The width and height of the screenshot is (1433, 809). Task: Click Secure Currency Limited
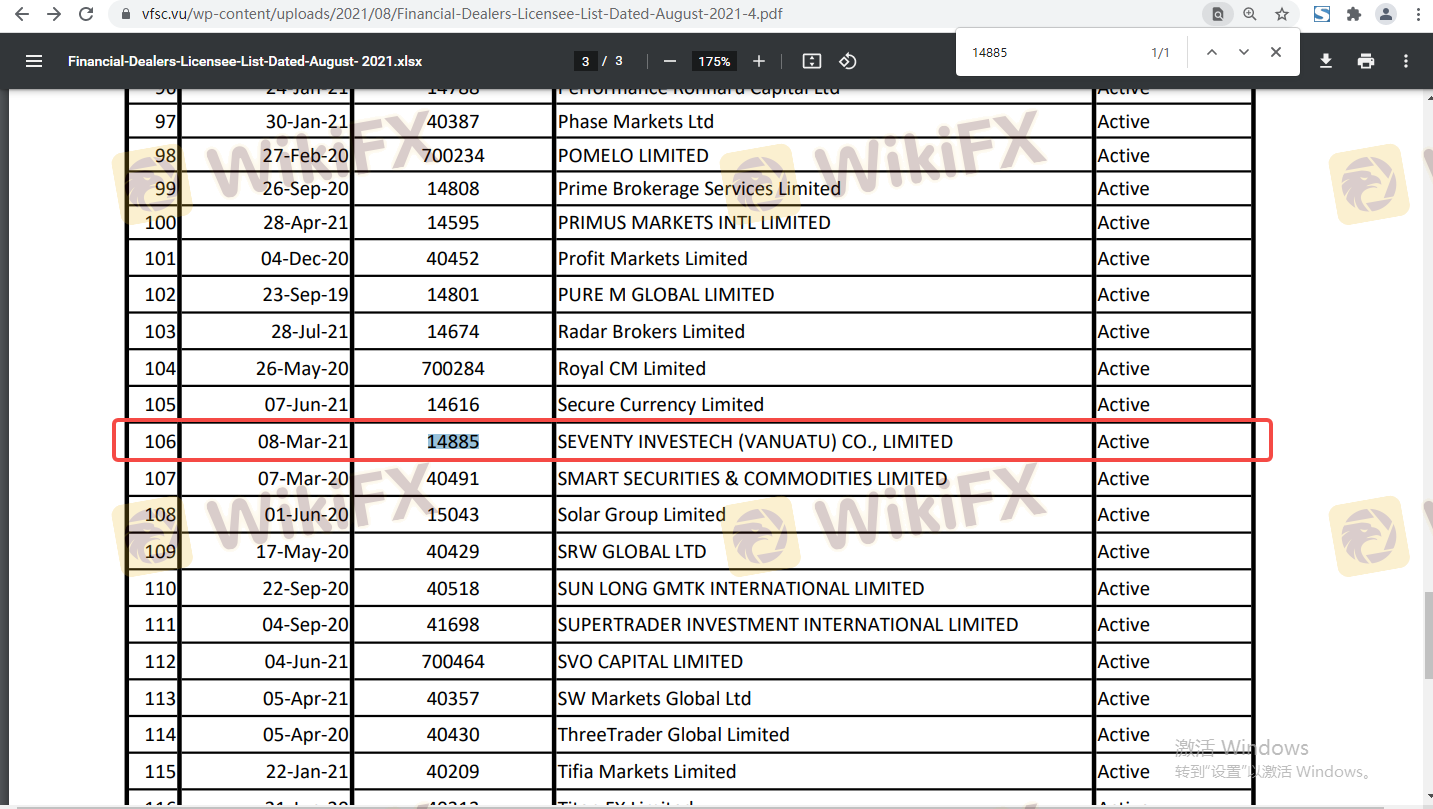(661, 405)
